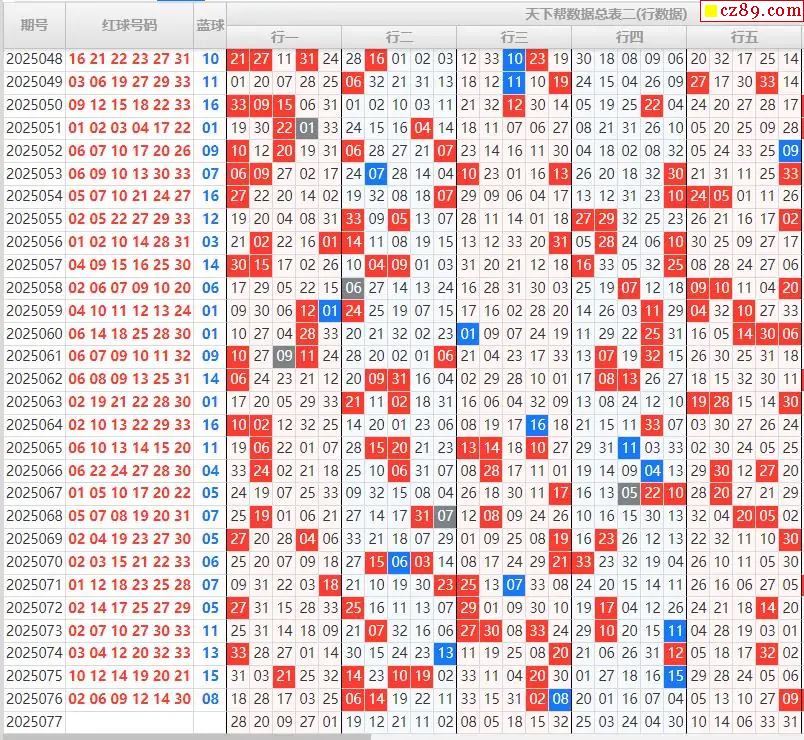804x740 pixels.
Task: Select issue number 2025055
Action: (34, 219)
